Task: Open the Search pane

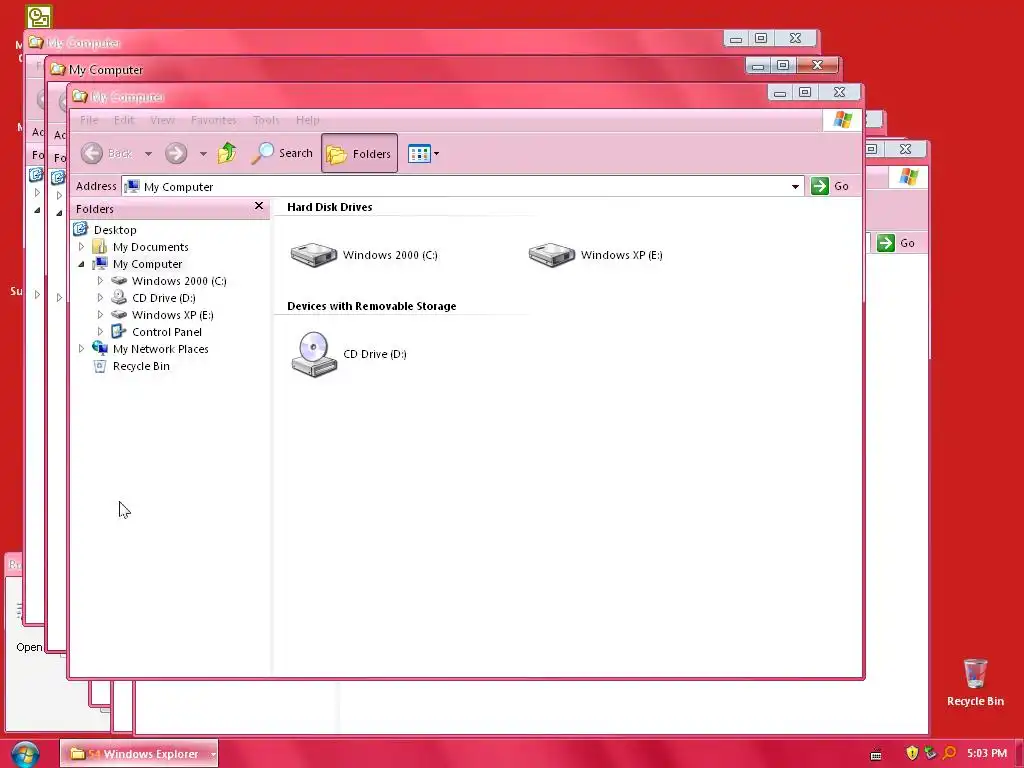Action: (x=282, y=153)
